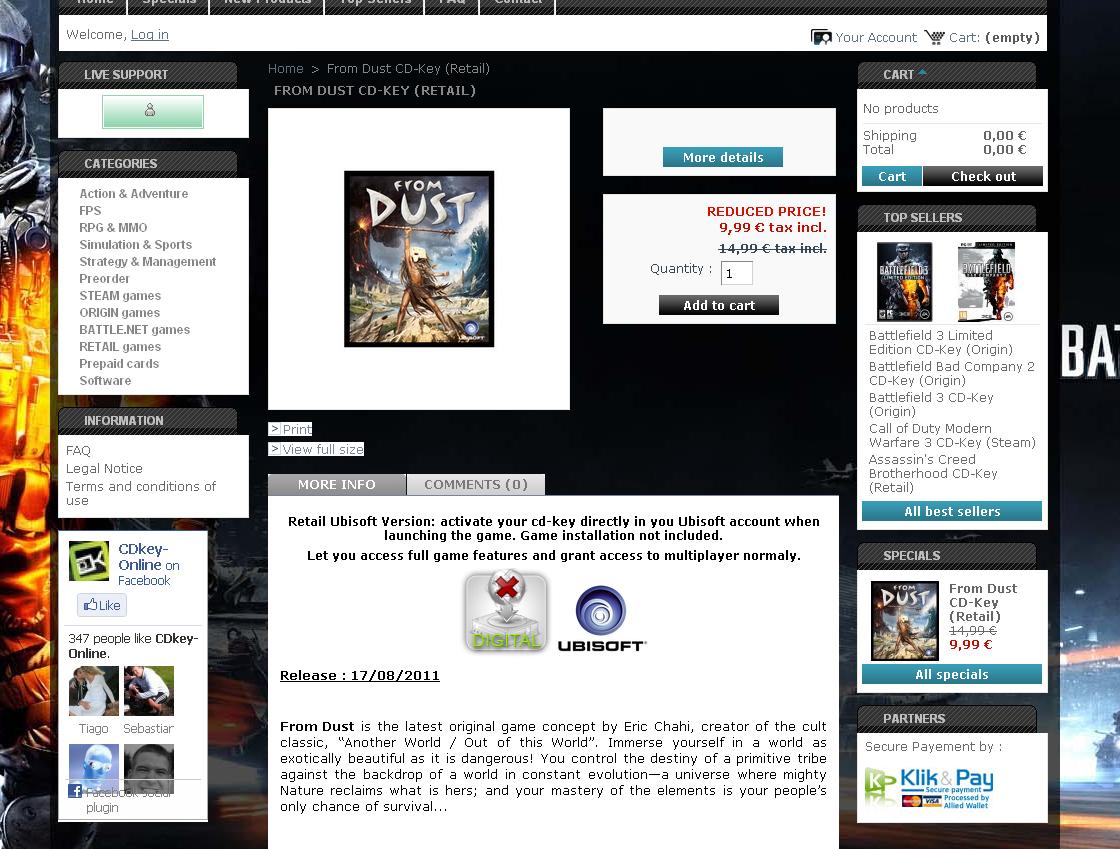
Task: Click the Add to cart button
Action: click(x=719, y=305)
